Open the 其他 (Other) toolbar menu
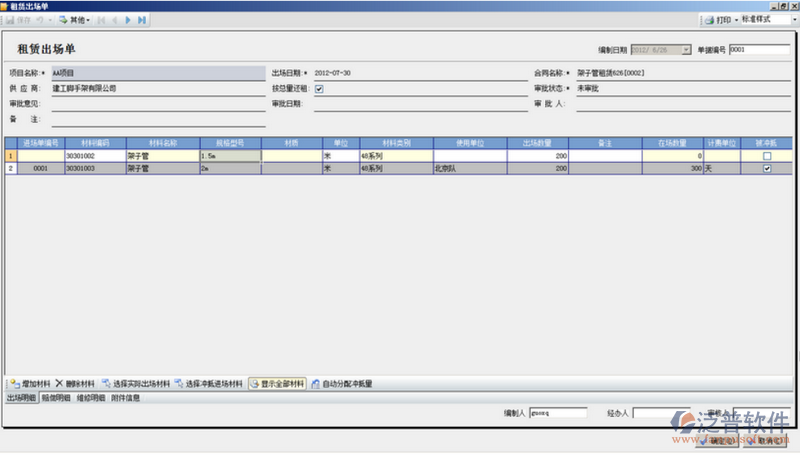The width and height of the screenshot is (800, 455). pos(74,20)
